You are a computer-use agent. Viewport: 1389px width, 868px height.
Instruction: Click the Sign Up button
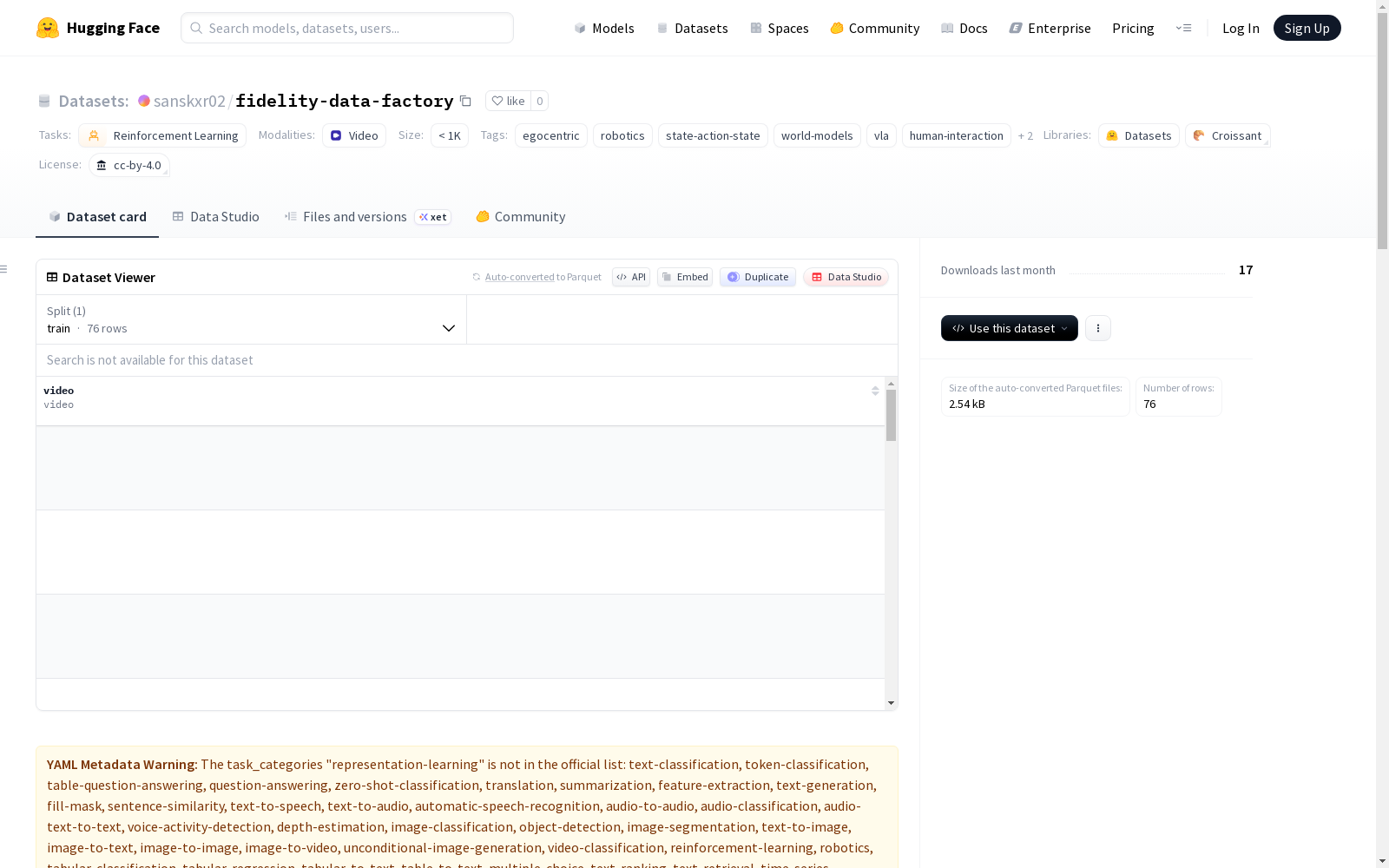(1307, 28)
